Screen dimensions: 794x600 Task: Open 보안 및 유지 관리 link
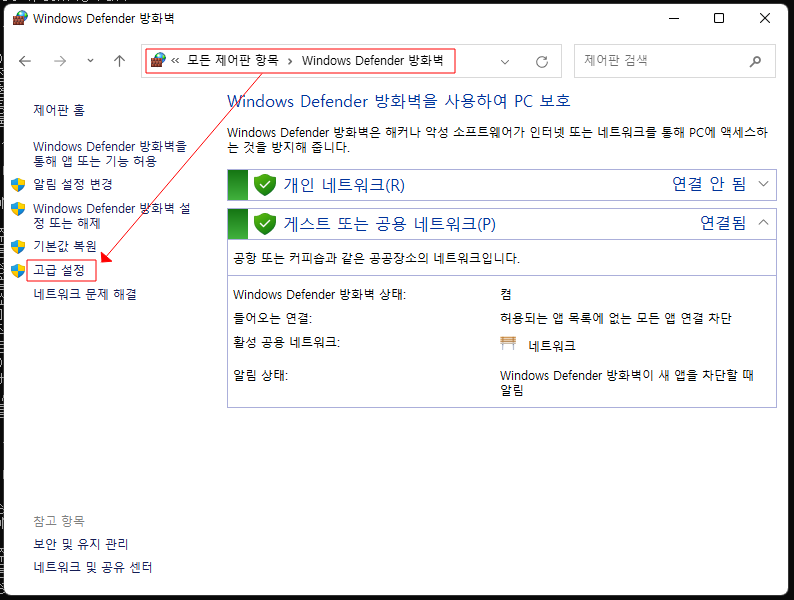(81, 544)
